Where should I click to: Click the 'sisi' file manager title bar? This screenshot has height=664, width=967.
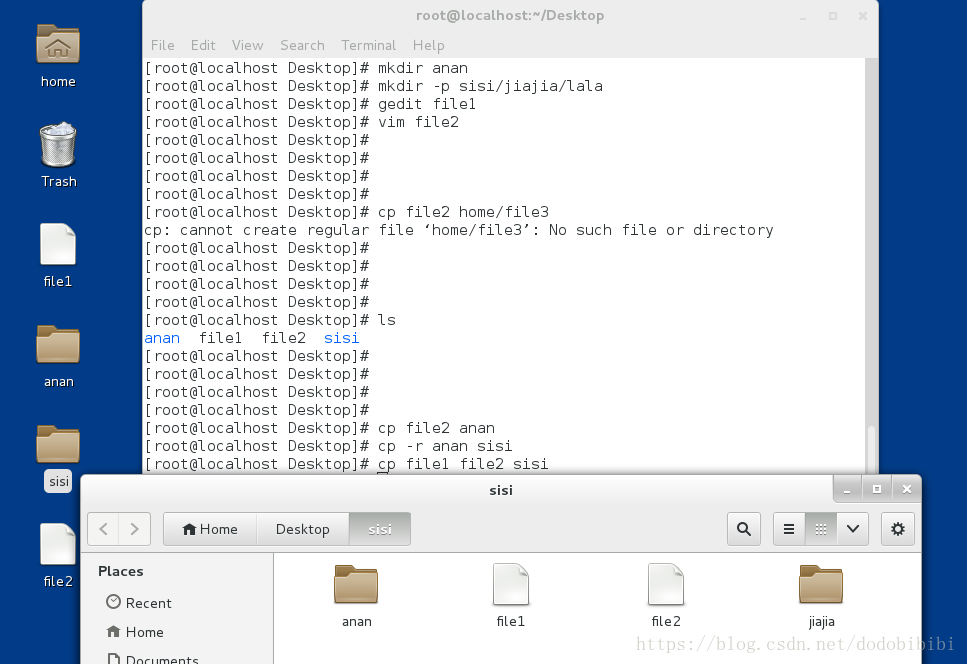[x=501, y=490]
